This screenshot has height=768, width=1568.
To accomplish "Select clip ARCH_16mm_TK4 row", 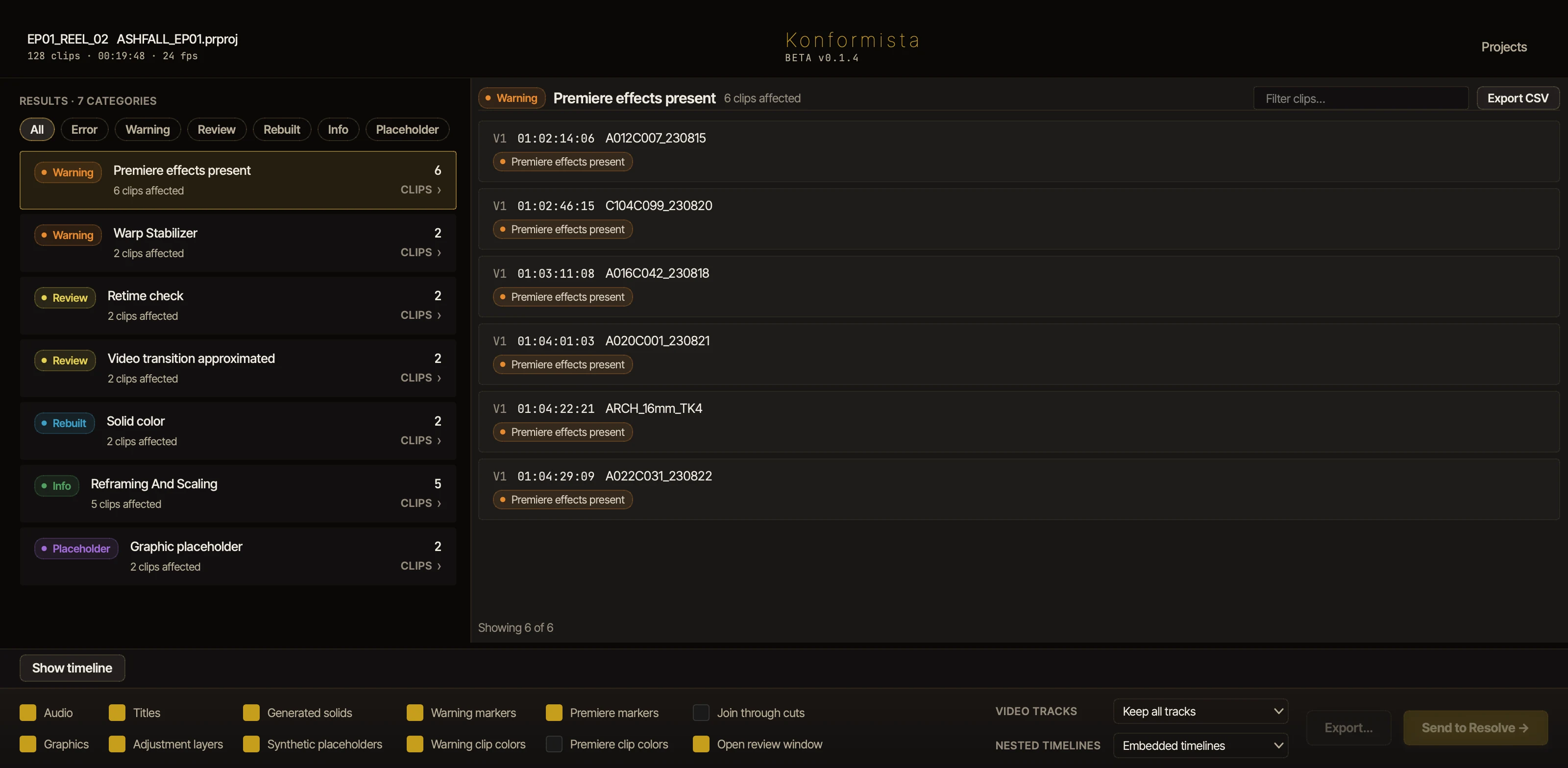I will 1019,422.
